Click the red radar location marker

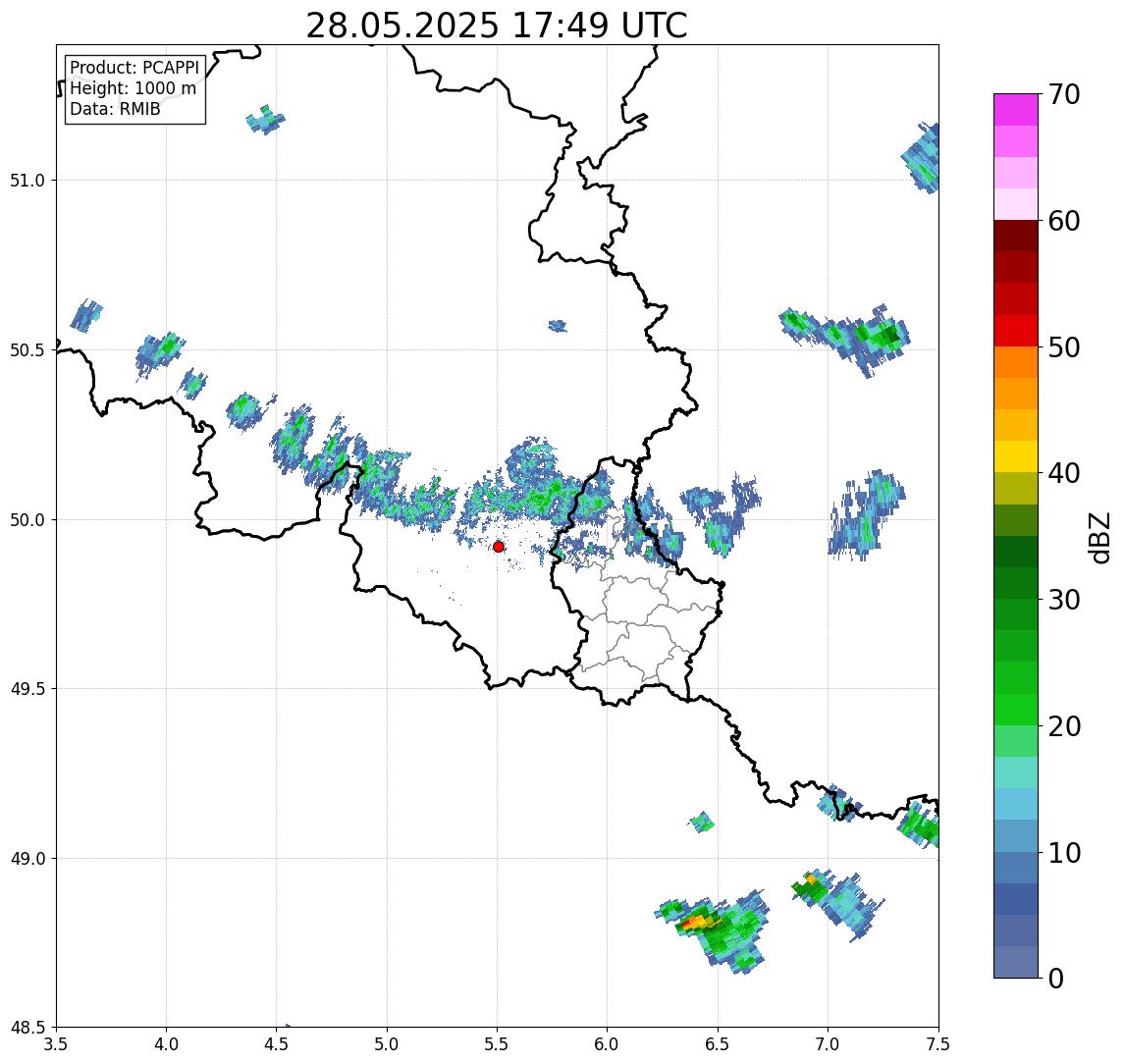(x=499, y=547)
